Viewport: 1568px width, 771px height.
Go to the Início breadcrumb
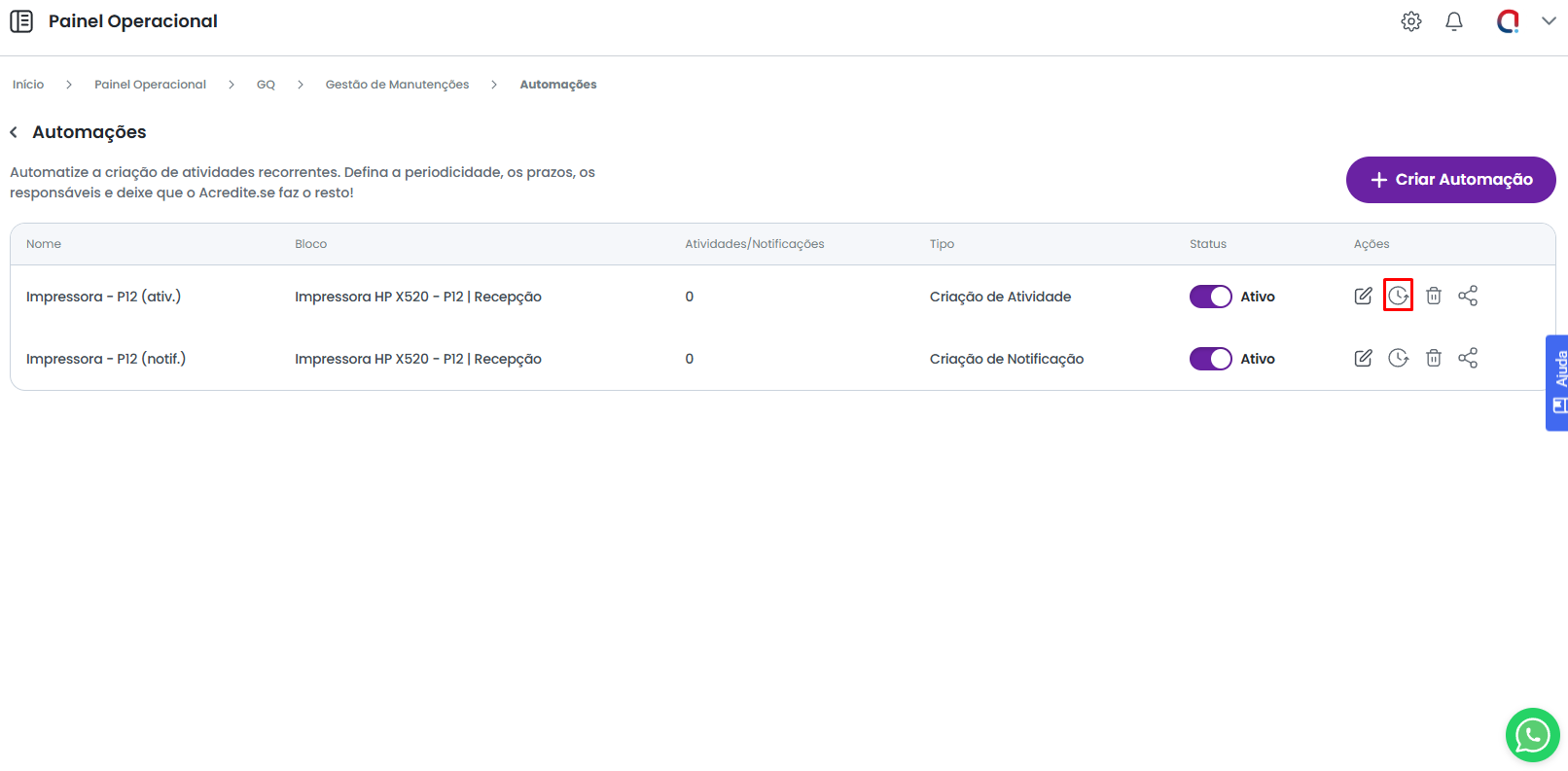click(x=28, y=85)
